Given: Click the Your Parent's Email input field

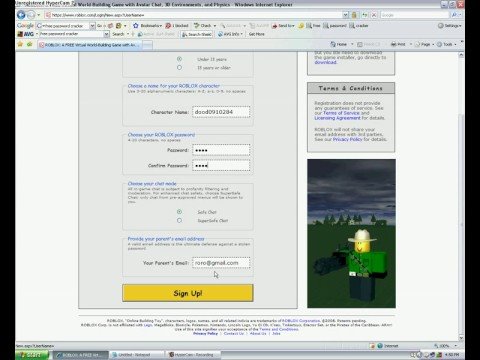Looking at the screenshot, I should coord(221,263).
